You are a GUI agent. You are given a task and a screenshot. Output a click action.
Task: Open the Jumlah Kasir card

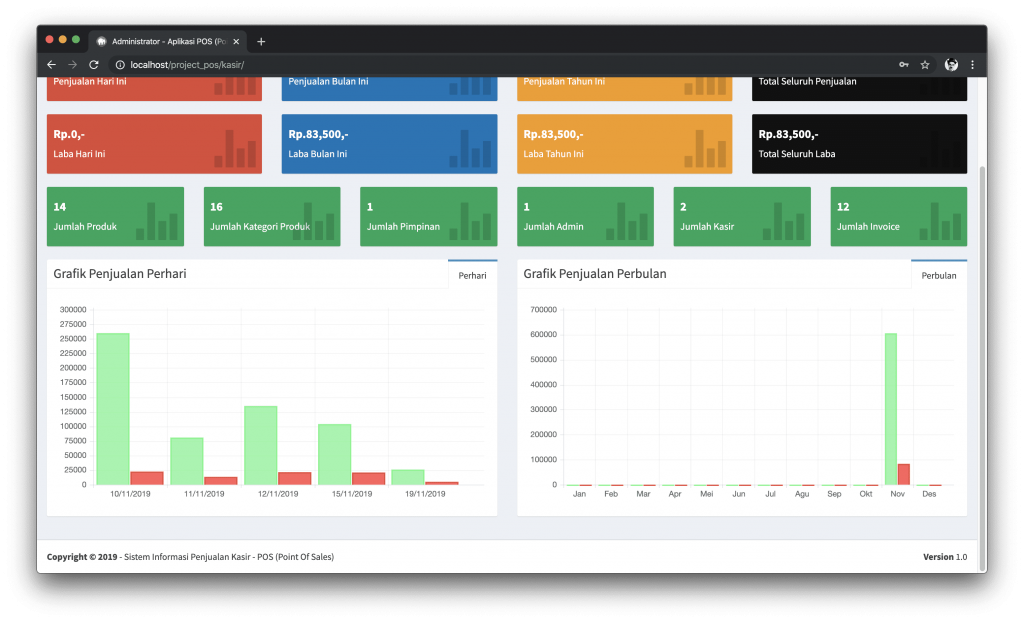tap(741, 216)
